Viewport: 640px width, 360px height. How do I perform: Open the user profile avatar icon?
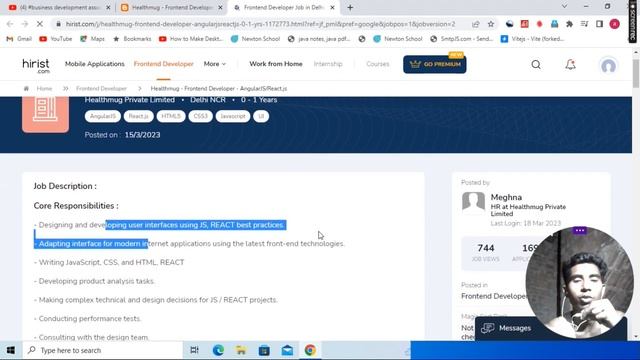click(x=608, y=65)
